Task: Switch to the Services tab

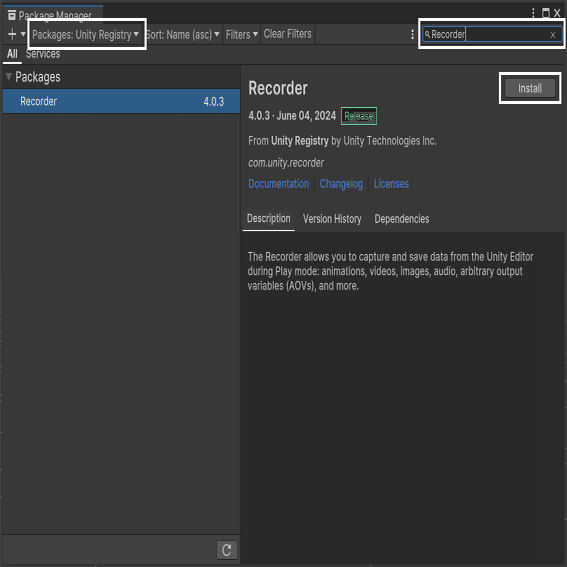Action: point(43,54)
